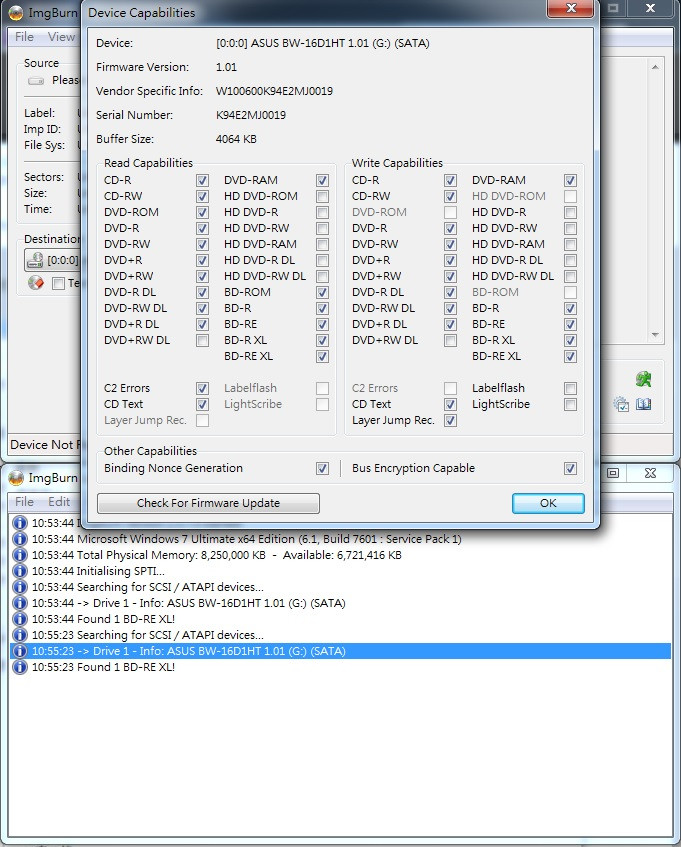
Task: Click destination drive icon next to [0:0:0]
Action: pos(35,260)
